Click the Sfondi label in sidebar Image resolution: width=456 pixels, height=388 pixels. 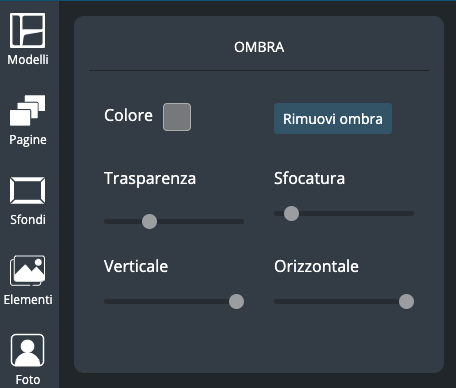point(28,220)
